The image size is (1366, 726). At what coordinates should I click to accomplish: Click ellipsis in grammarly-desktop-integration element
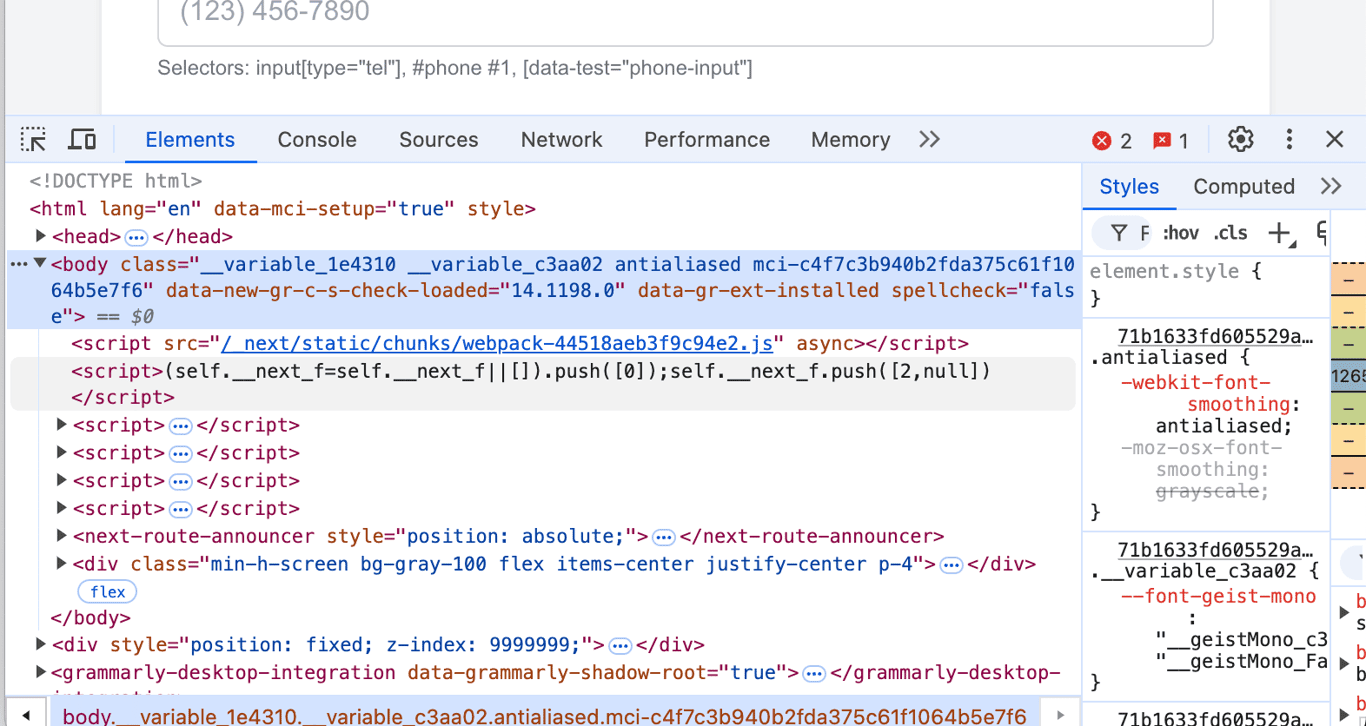(x=814, y=673)
